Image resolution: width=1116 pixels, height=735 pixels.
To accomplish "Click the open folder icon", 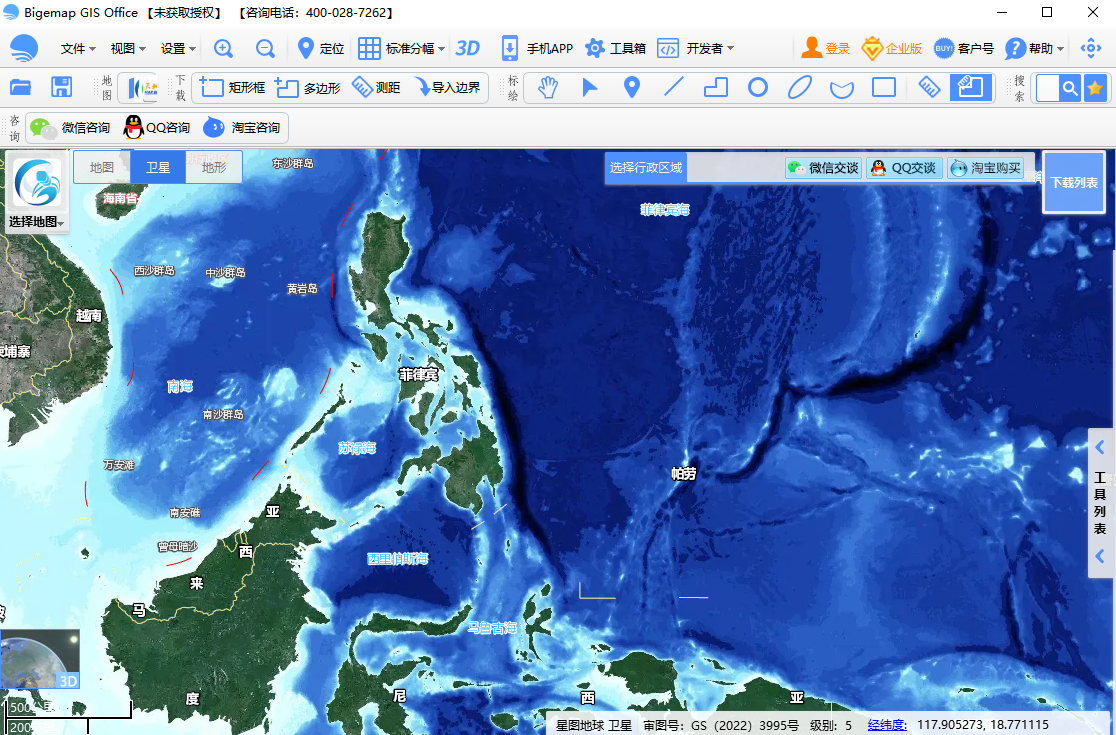I will coord(21,88).
